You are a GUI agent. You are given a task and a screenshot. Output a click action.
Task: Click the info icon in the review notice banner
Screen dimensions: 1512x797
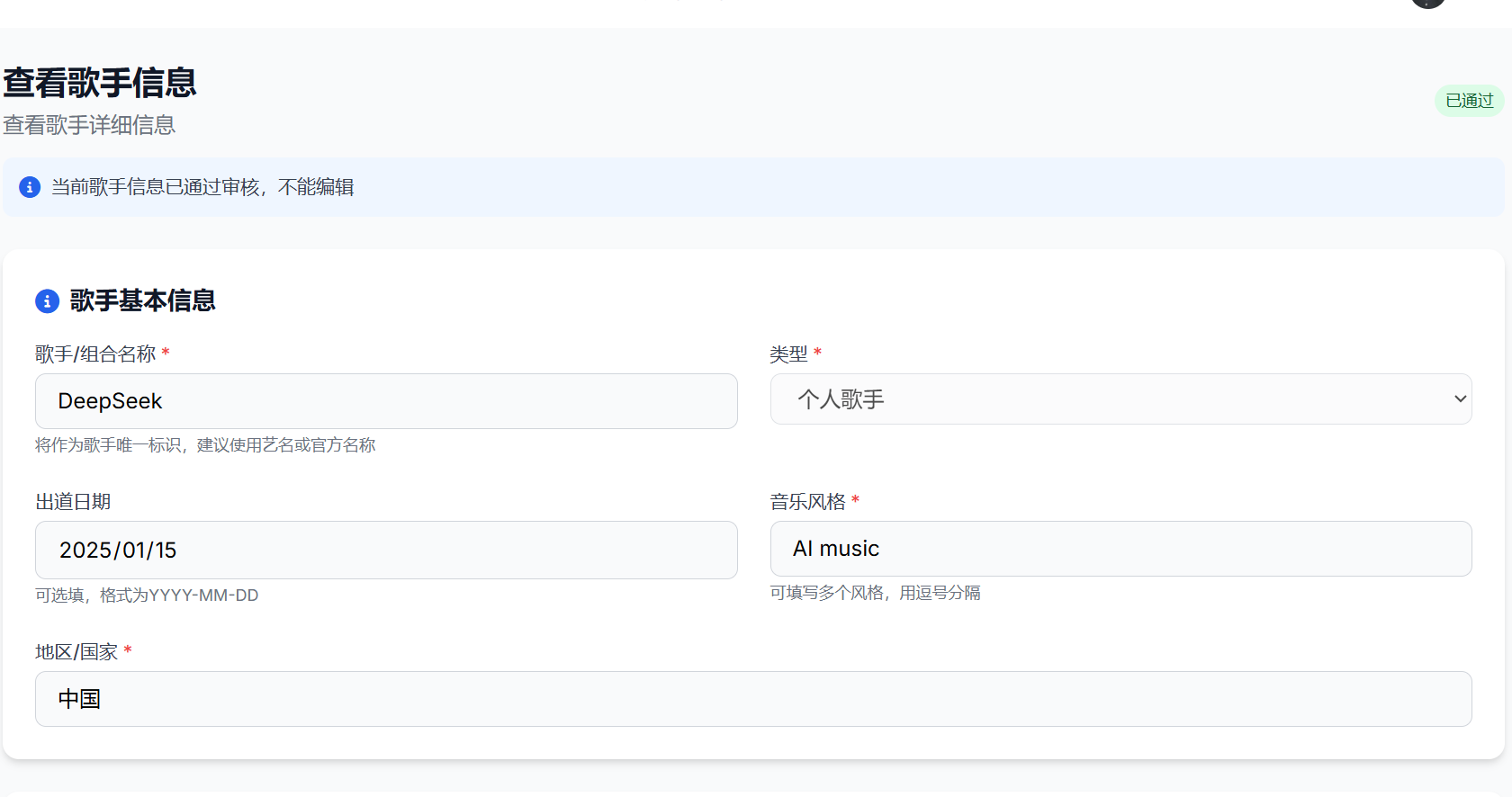pyautogui.click(x=30, y=187)
